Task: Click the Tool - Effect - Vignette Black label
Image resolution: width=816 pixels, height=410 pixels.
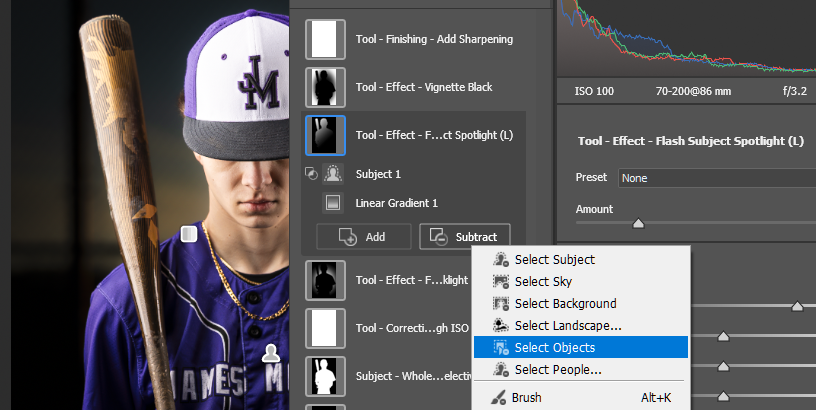Action: (424, 87)
